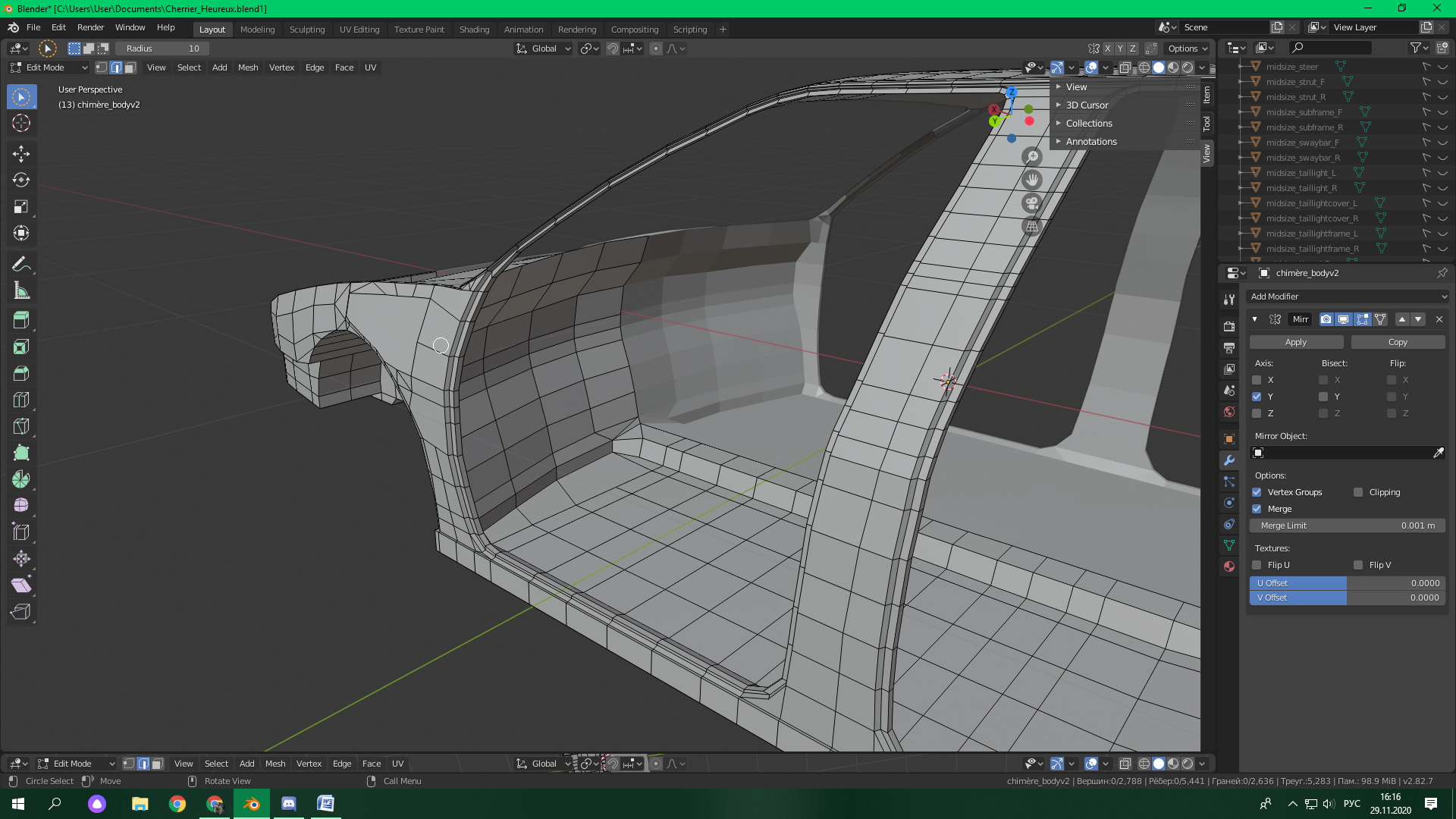This screenshot has width=1456, height=819.
Task: Open the Mesh menu in header
Action: point(248,67)
